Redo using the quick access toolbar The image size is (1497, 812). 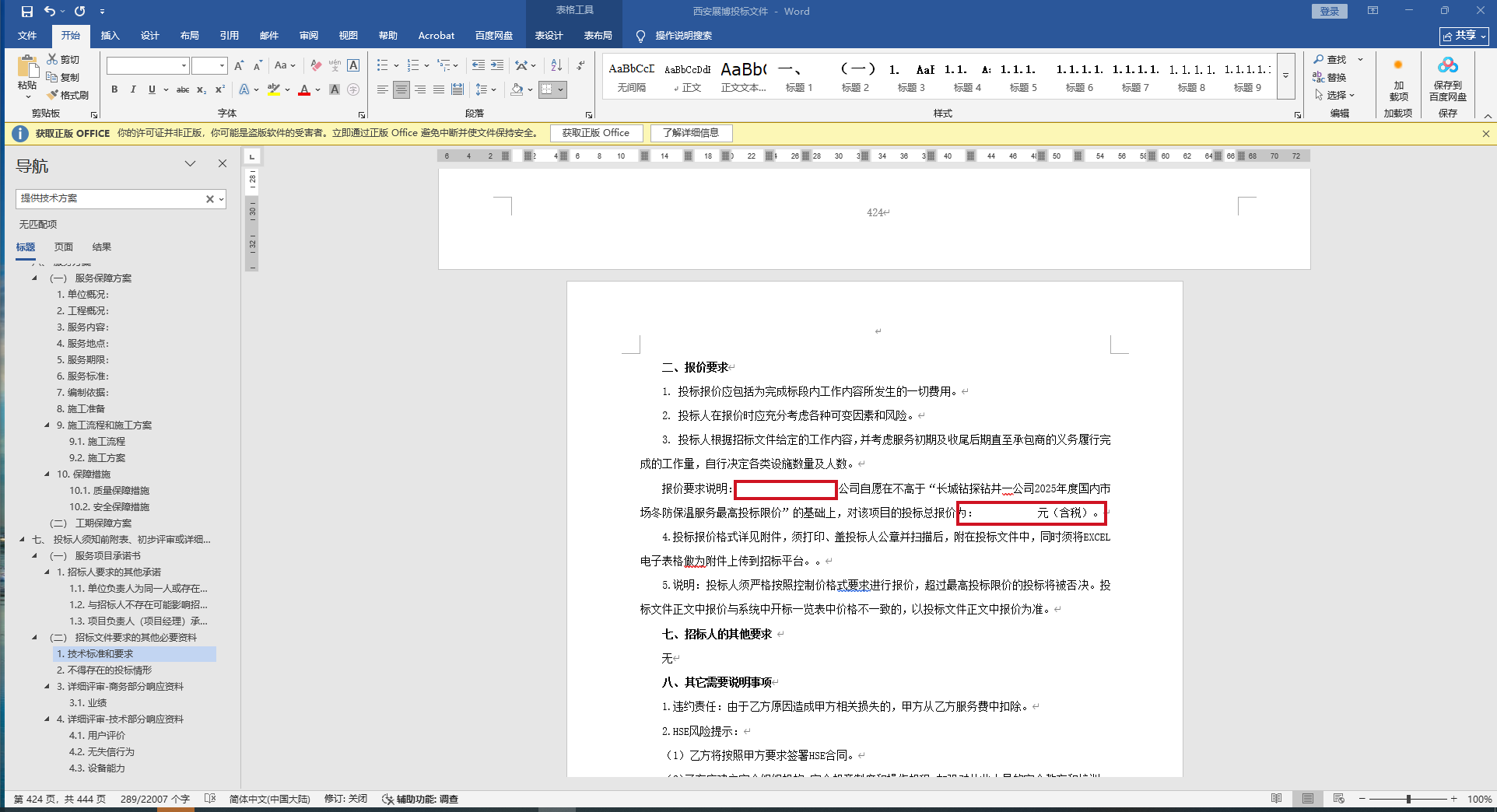[79, 12]
